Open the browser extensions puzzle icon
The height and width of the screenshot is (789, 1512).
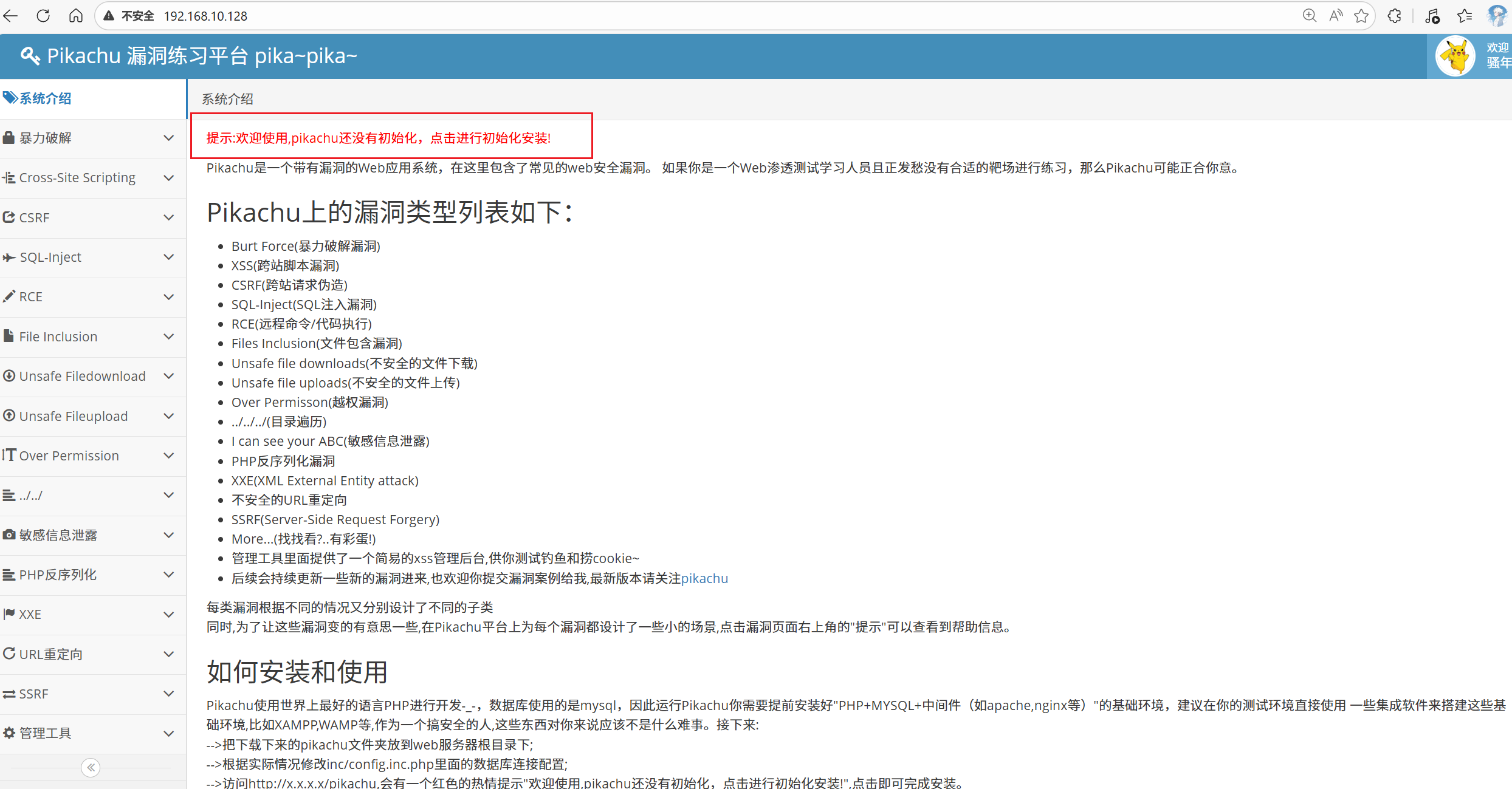1395,16
